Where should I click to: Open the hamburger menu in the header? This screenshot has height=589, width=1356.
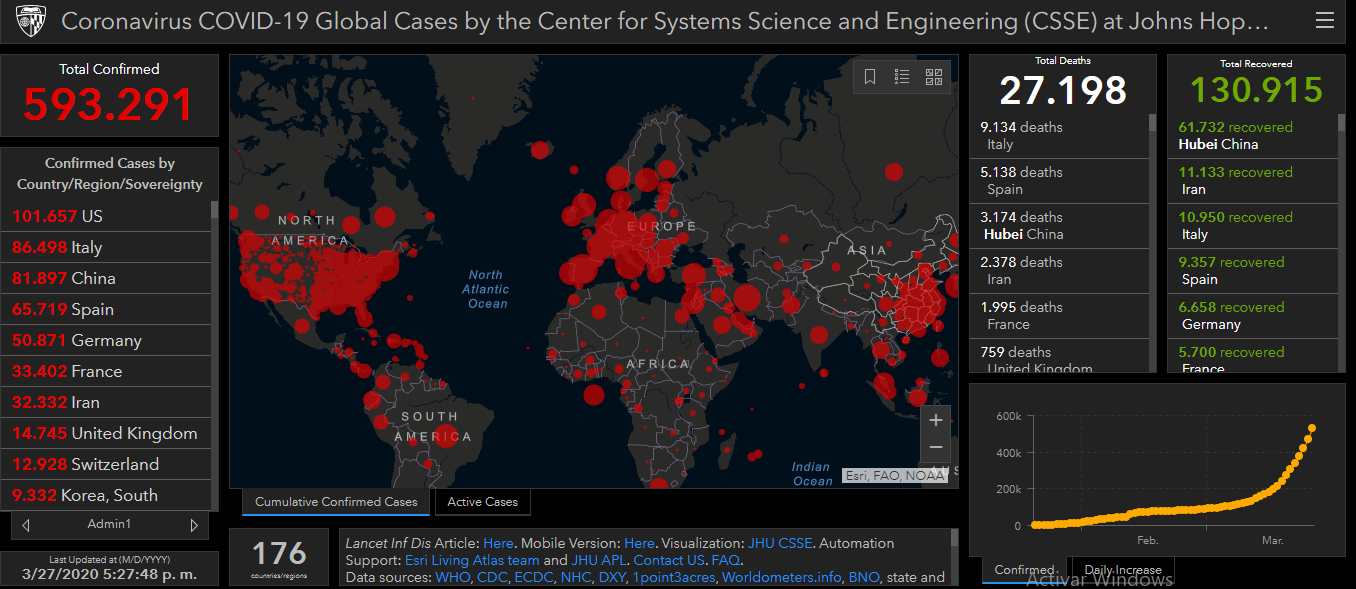[x=1325, y=21]
